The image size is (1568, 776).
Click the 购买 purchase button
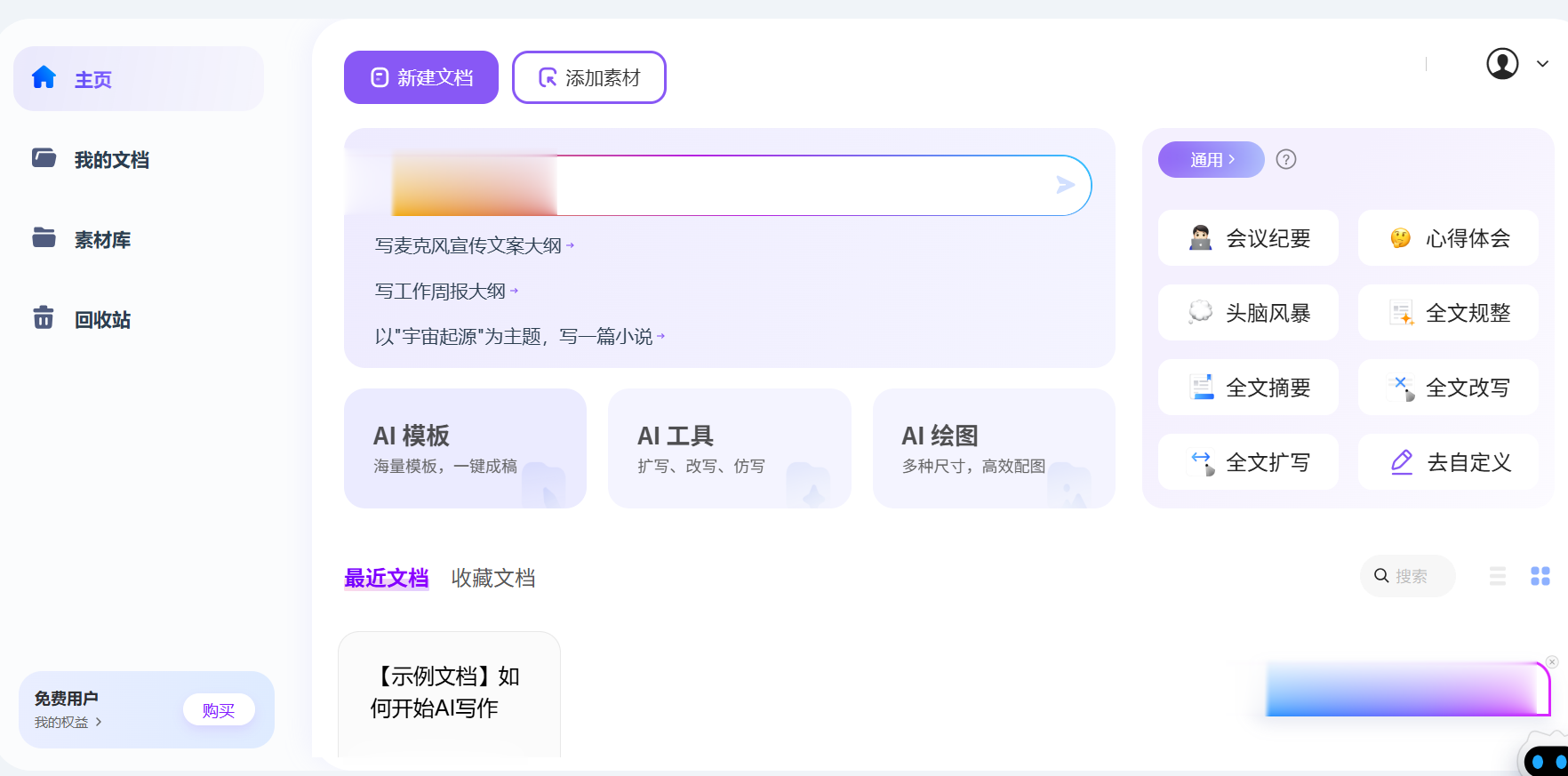click(x=219, y=710)
